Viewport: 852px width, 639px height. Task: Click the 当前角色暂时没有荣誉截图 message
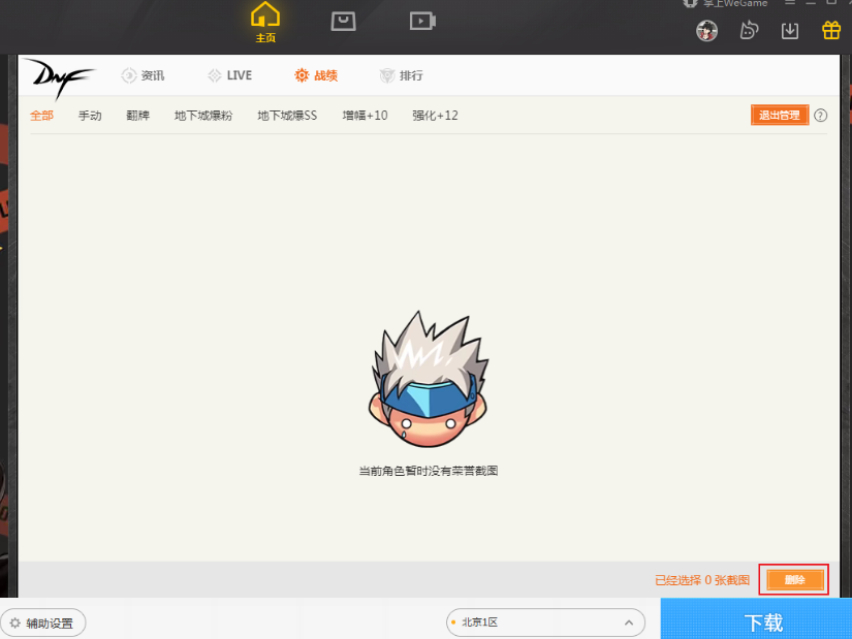tap(428, 471)
